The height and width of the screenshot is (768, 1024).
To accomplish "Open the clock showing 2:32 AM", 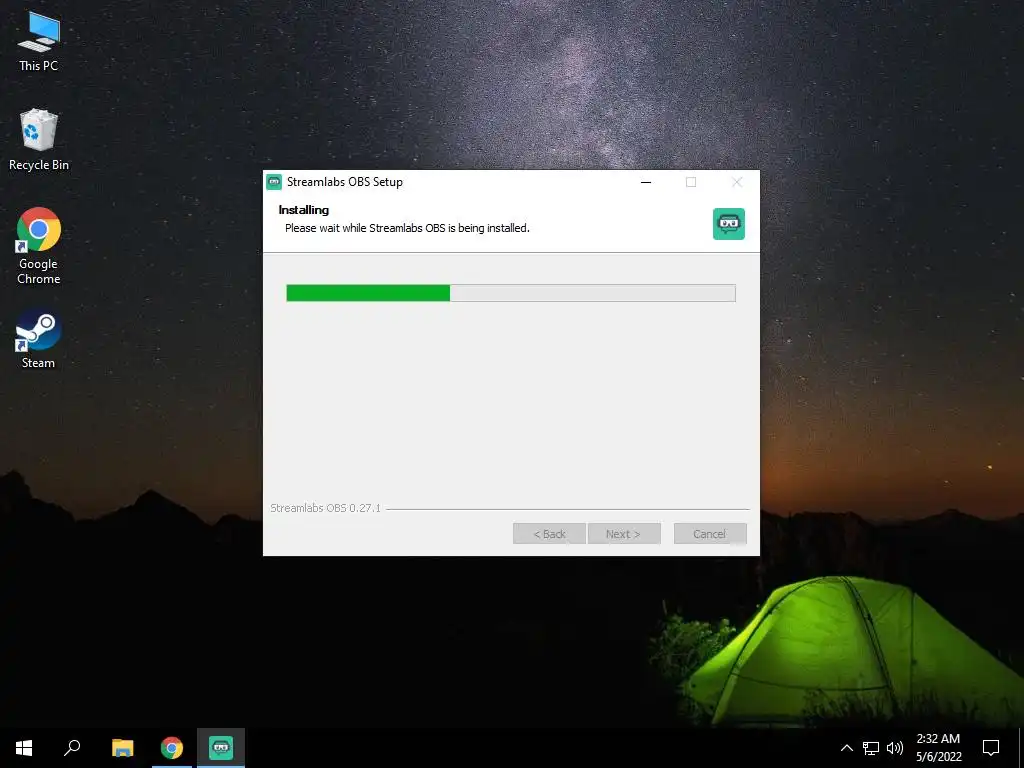I will [938, 748].
